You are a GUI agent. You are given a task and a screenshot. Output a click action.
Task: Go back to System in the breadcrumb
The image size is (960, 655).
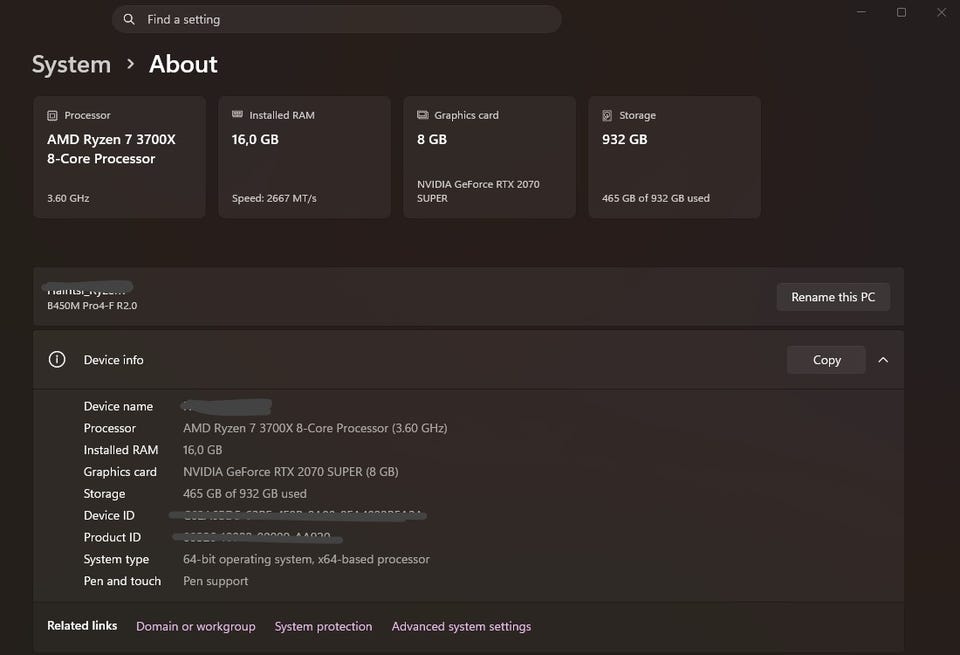click(x=71, y=64)
